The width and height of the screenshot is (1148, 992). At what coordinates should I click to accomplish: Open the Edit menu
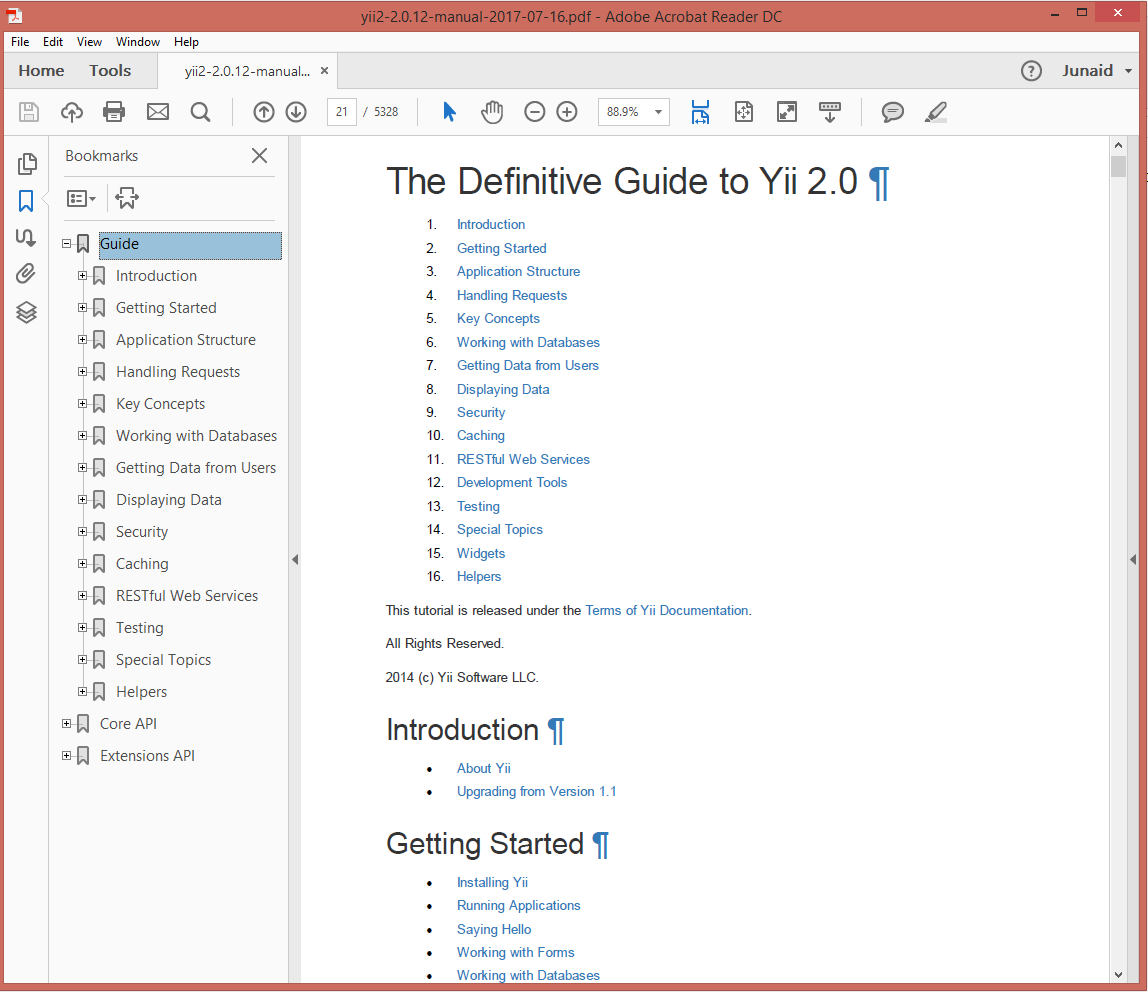[x=53, y=42]
